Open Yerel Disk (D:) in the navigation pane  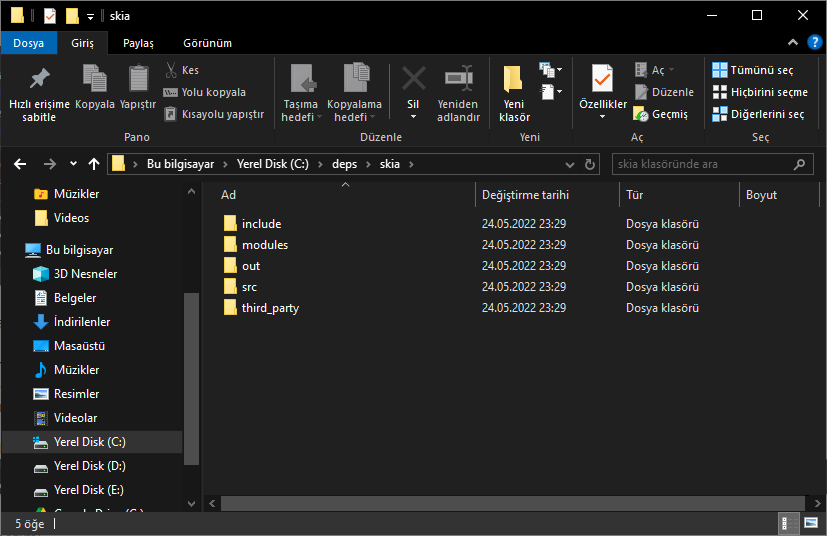coord(90,466)
